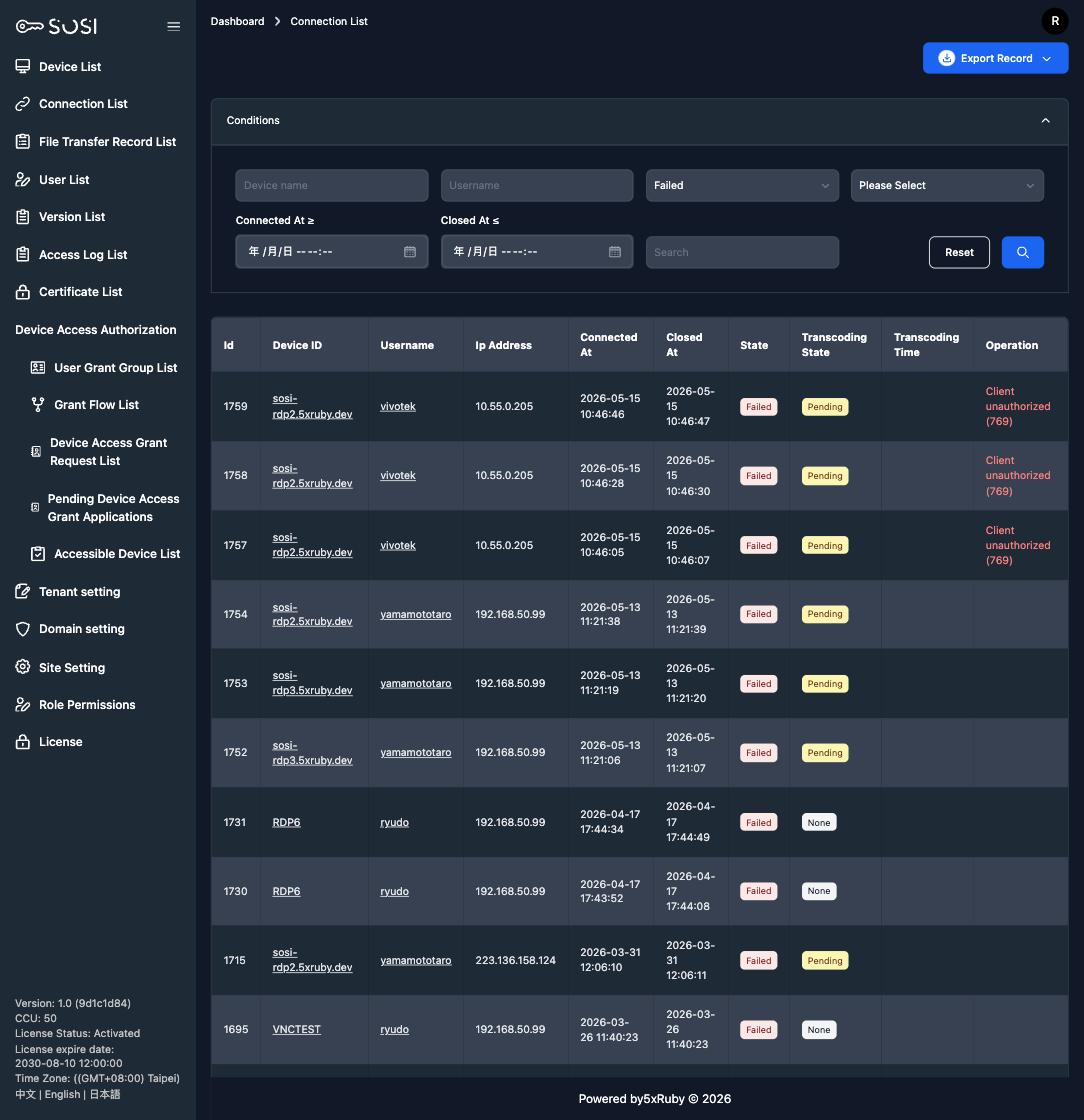Viewport: 1084px width, 1120px height.
Task: Click the Reset button
Action: (x=958, y=252)
